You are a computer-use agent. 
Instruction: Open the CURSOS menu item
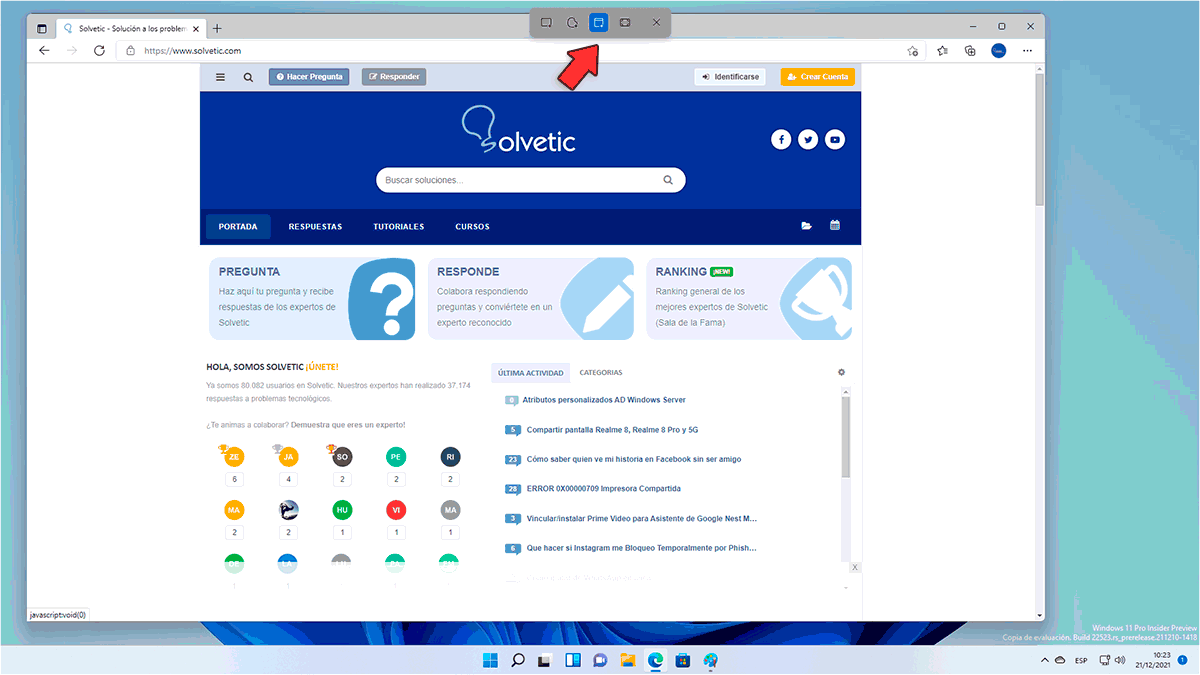(472, 226)
